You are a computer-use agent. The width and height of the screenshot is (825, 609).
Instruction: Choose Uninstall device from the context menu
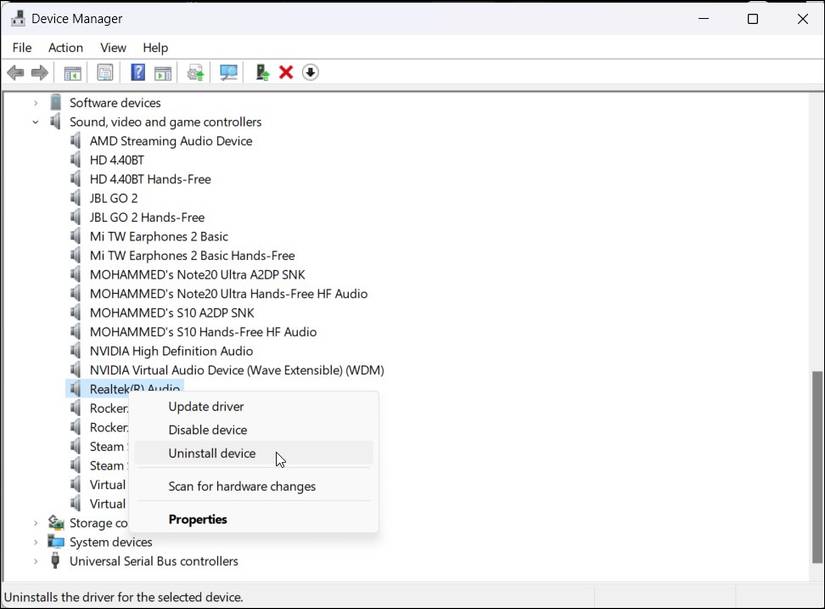coord(211,453)
